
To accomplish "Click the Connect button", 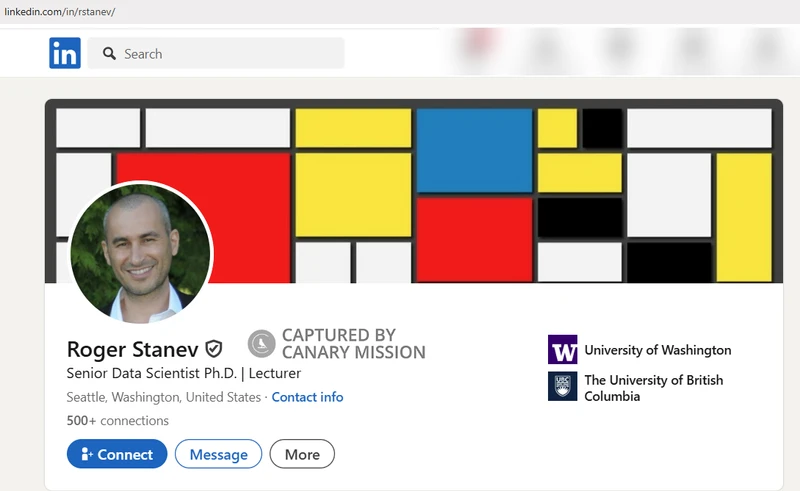I will [117, 454].
